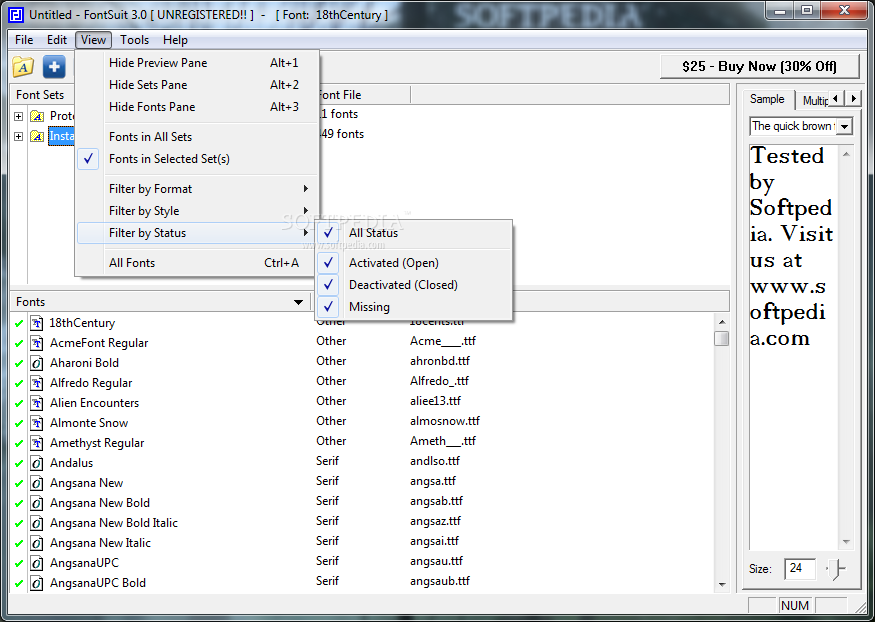Click the font icon beside Almonte Snow
Image resolution: width=875 pixels, height=622 pixels.
[37, 423]
